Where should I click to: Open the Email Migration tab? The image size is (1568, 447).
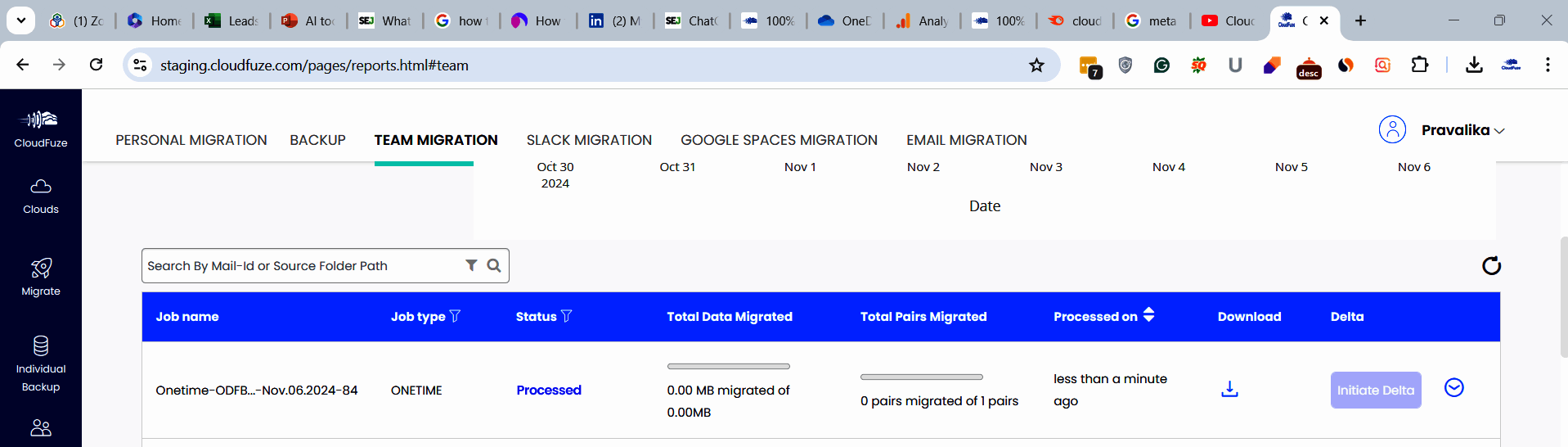pyautogui.click(x=966, y=140)
